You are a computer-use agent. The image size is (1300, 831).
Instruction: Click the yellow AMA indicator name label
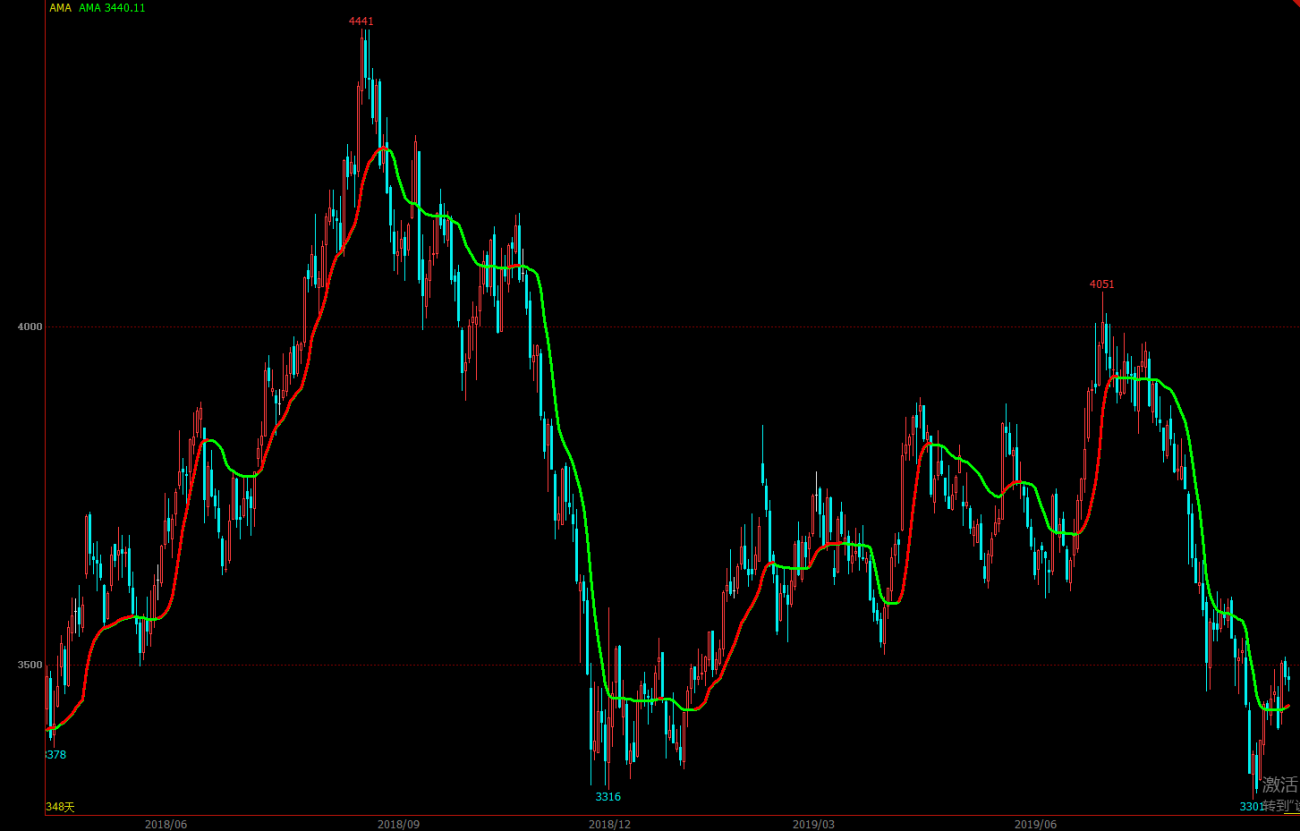tap(60, 8)
